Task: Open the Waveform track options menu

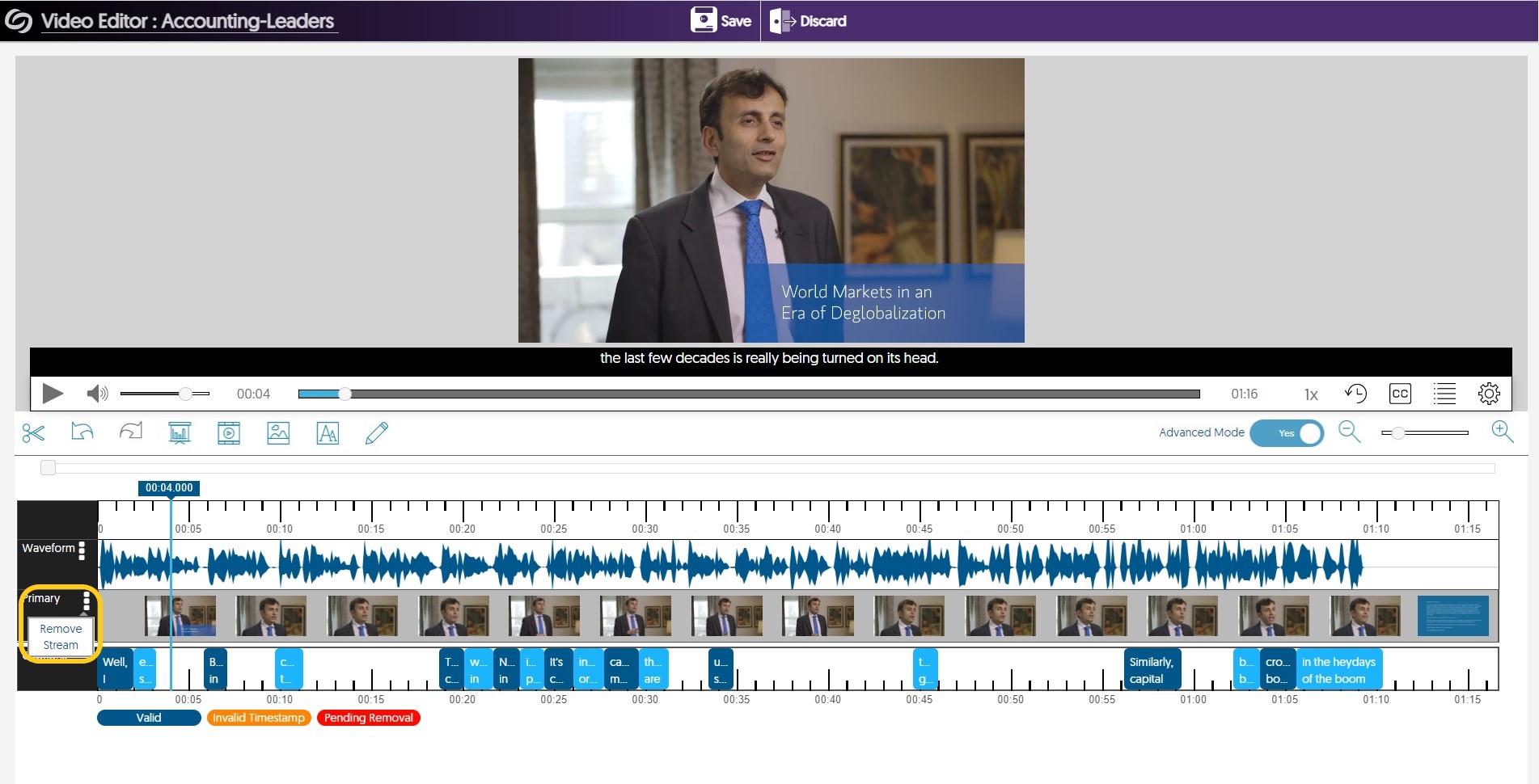Action: 82,550
